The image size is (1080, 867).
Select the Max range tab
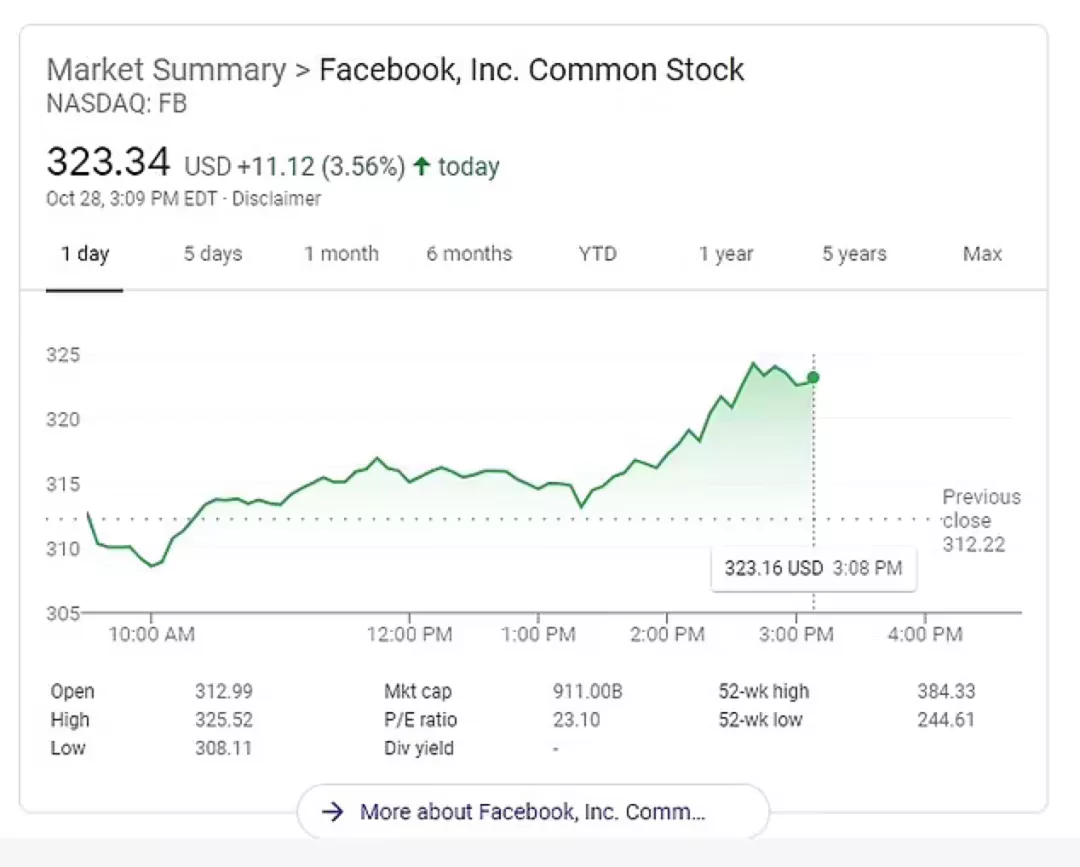(982, 254)
